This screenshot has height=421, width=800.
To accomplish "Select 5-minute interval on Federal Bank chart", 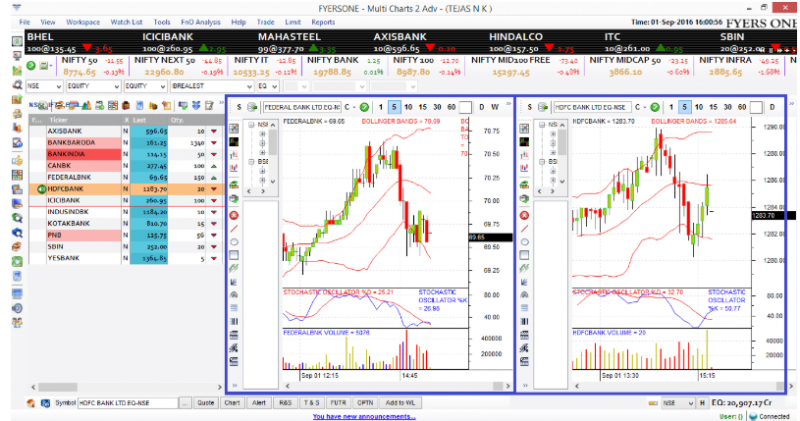I will pyautogui.click(x=394, y=107).
